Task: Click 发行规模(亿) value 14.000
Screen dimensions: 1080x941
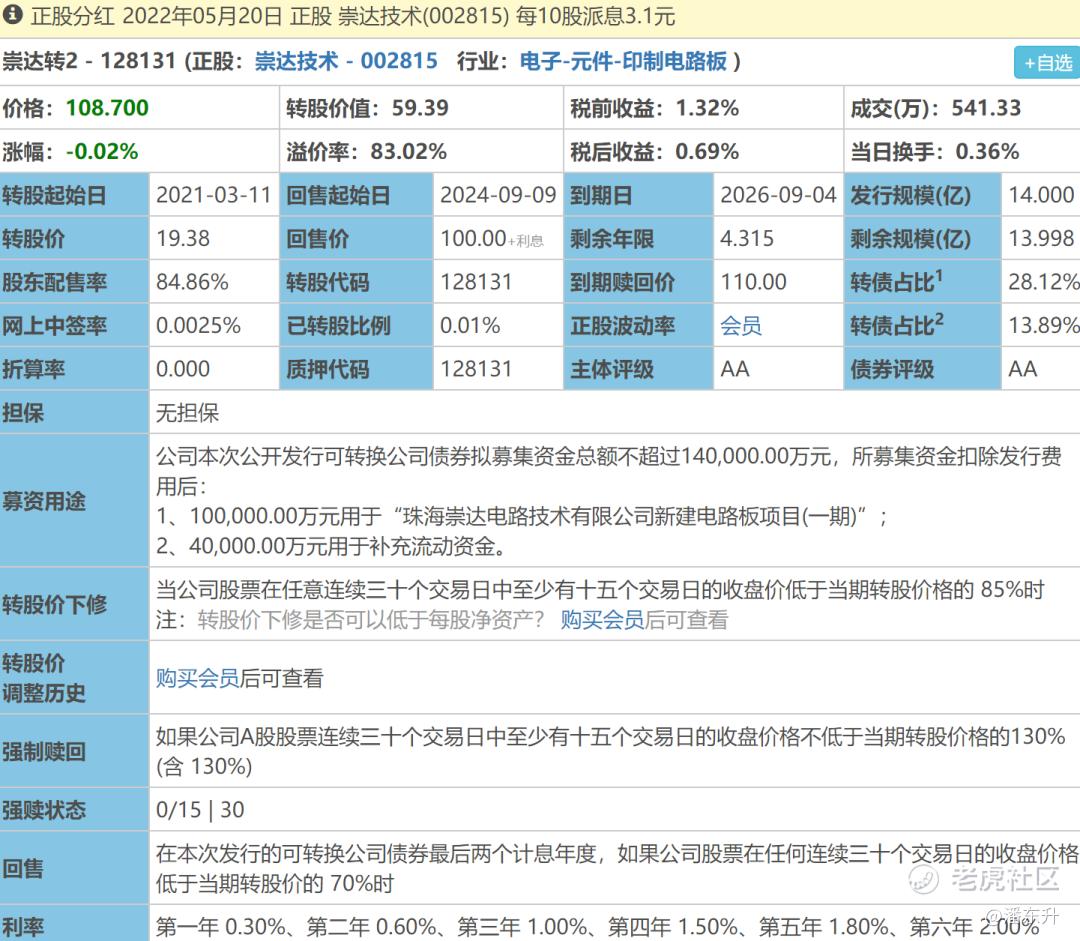Action: [x=1041, y=195]
